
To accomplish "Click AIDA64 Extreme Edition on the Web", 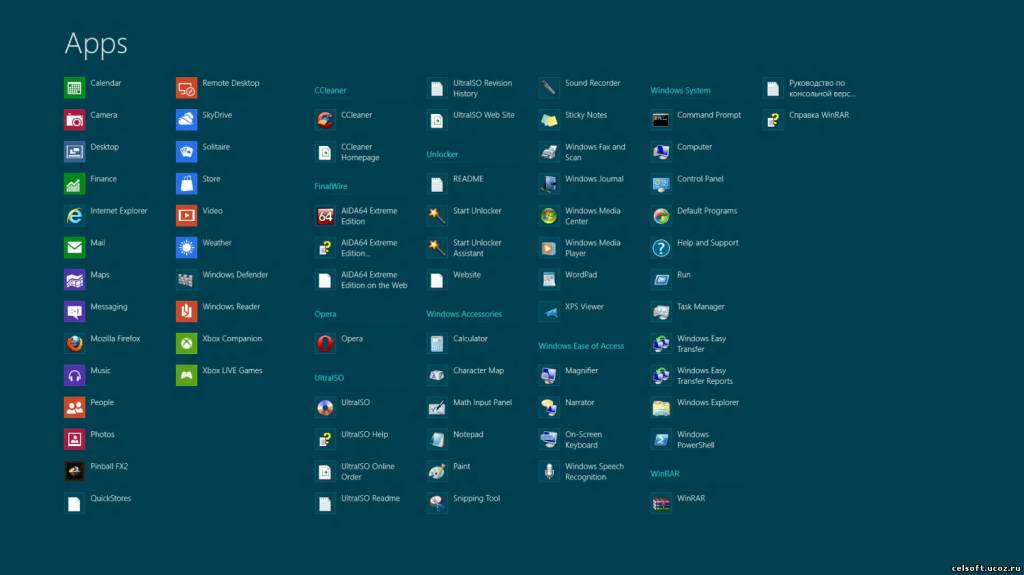I will click(x=374, y=280).
